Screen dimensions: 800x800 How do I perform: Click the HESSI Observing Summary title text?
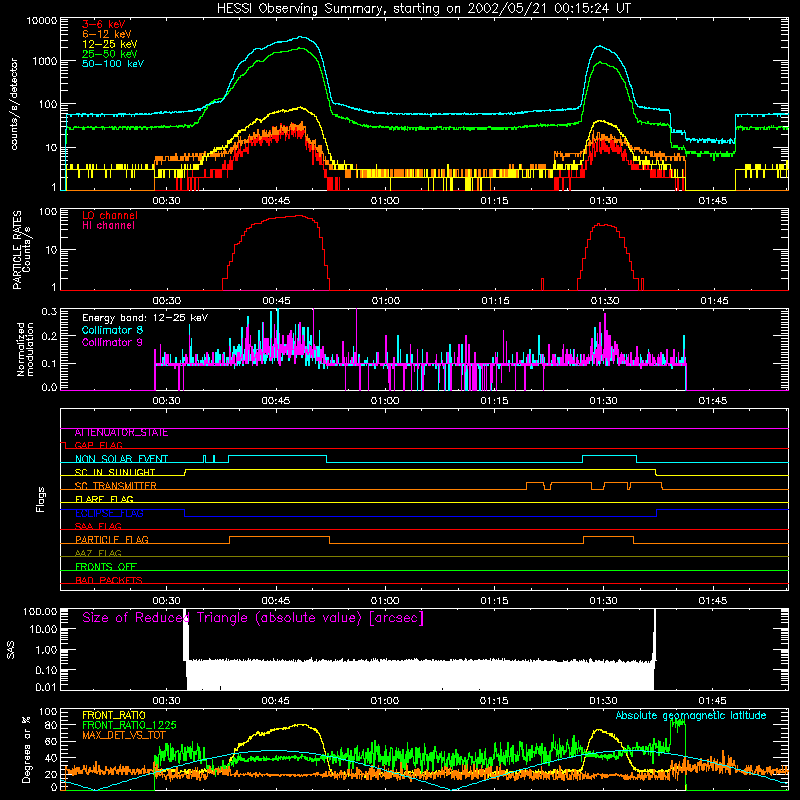pos(423,9)
